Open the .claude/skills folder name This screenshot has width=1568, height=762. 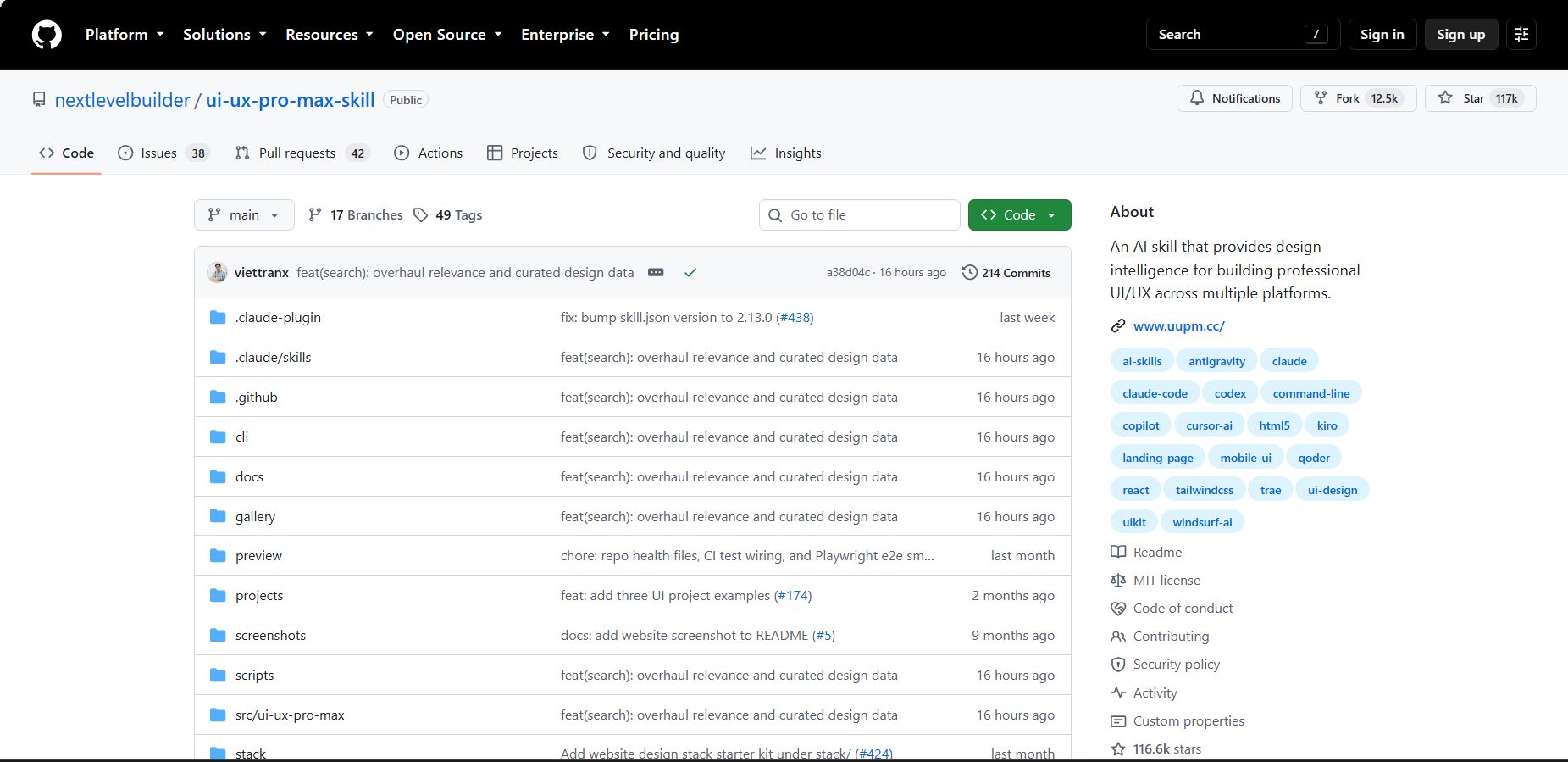(x=274, y=358)
